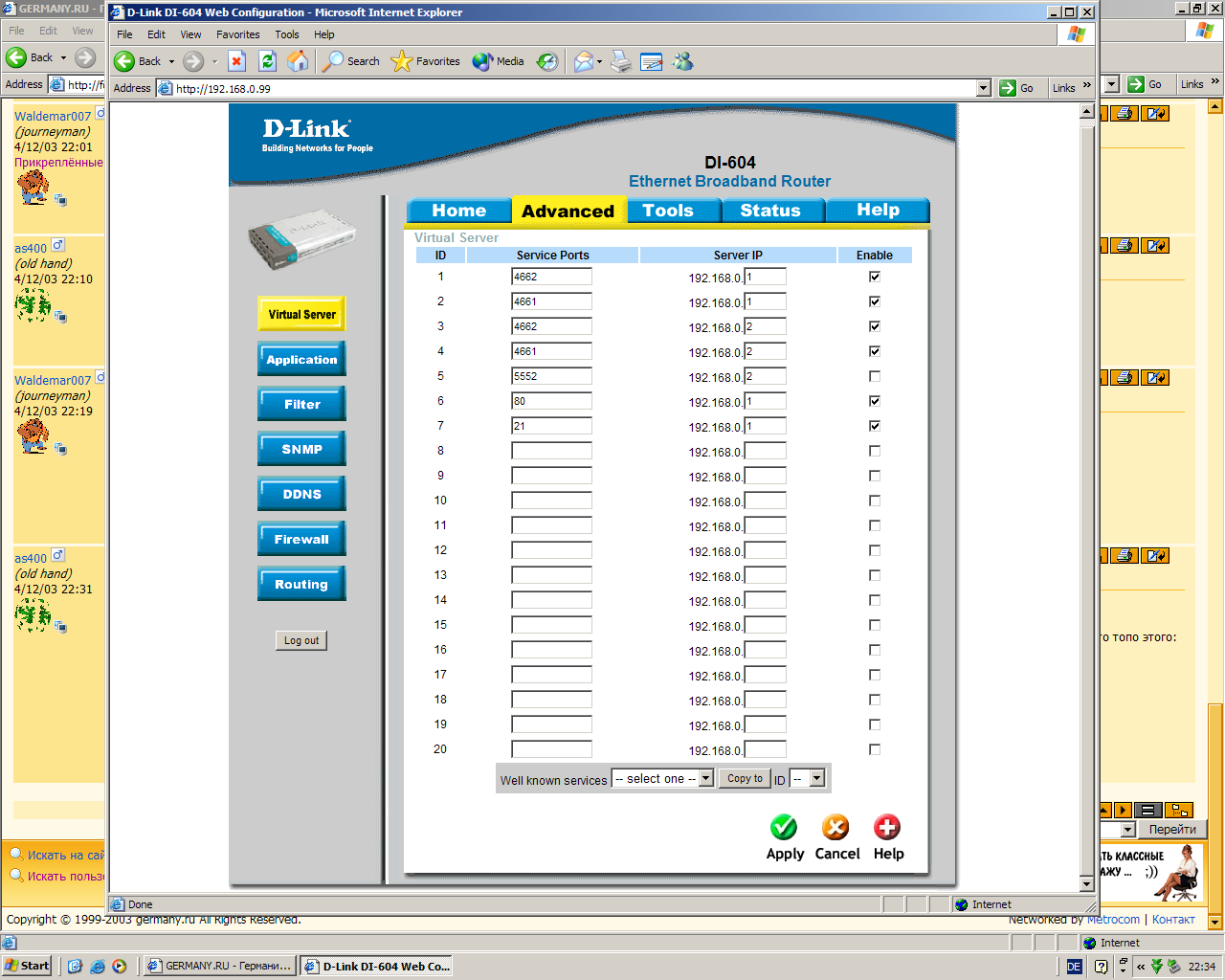Enable the rule for ID 5
1225x980 pixels.
point(874,376)
